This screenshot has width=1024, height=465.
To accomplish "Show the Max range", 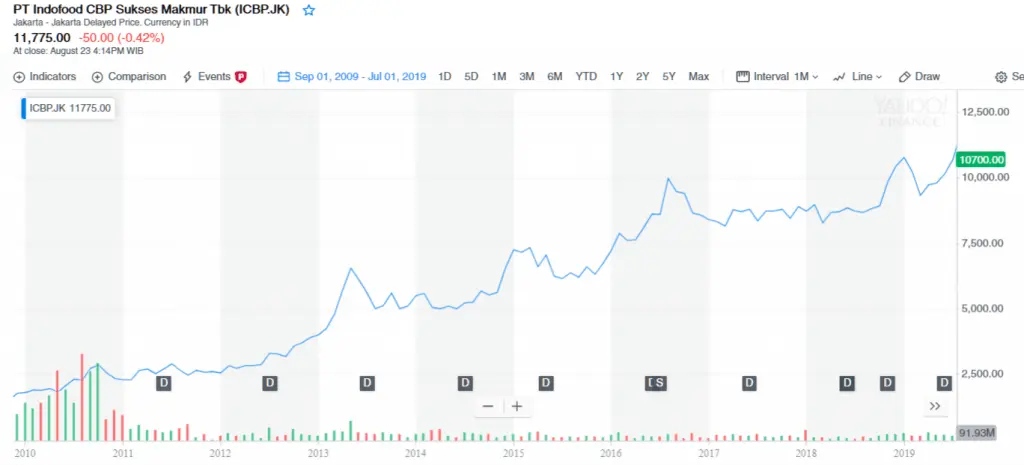I will (x=699, y=76).
